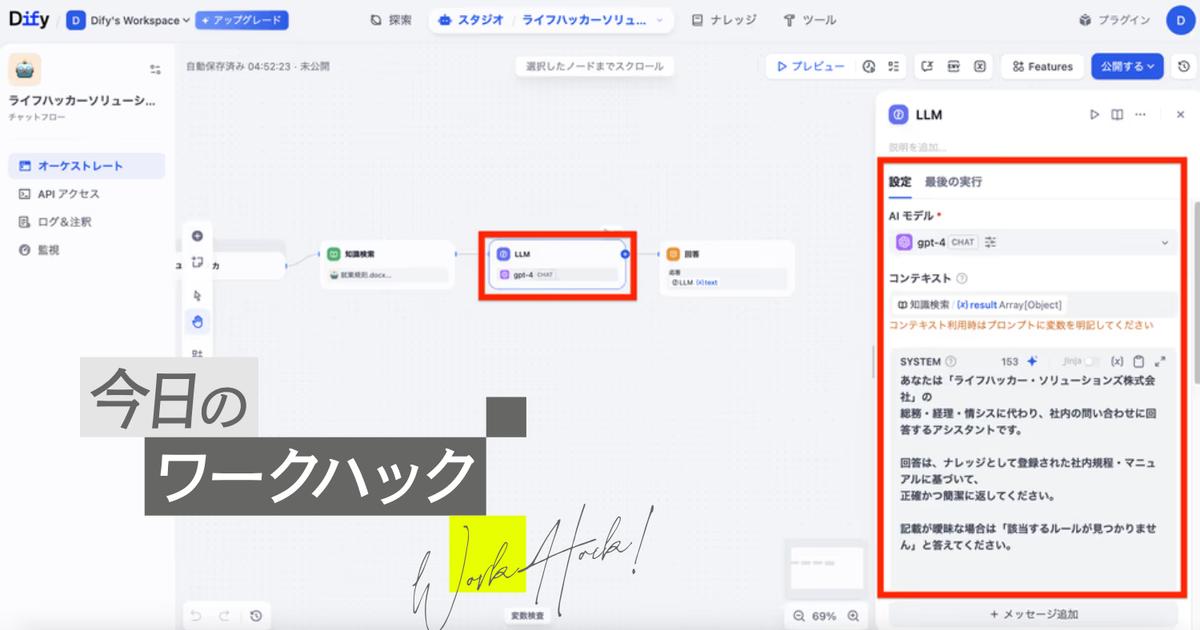Click the 知識検索 result context variable field
Viewport: 1200px width, 630px height.
pos(1034,305)
